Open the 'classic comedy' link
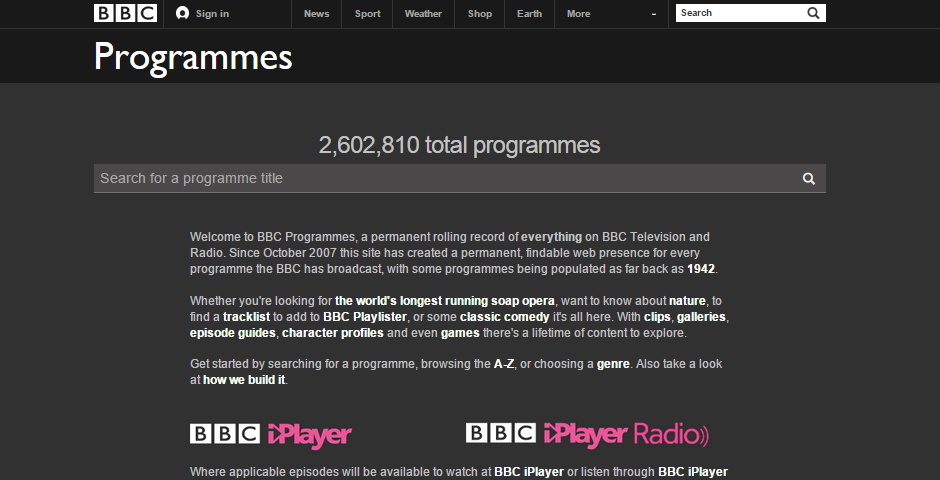 [505, 316]
